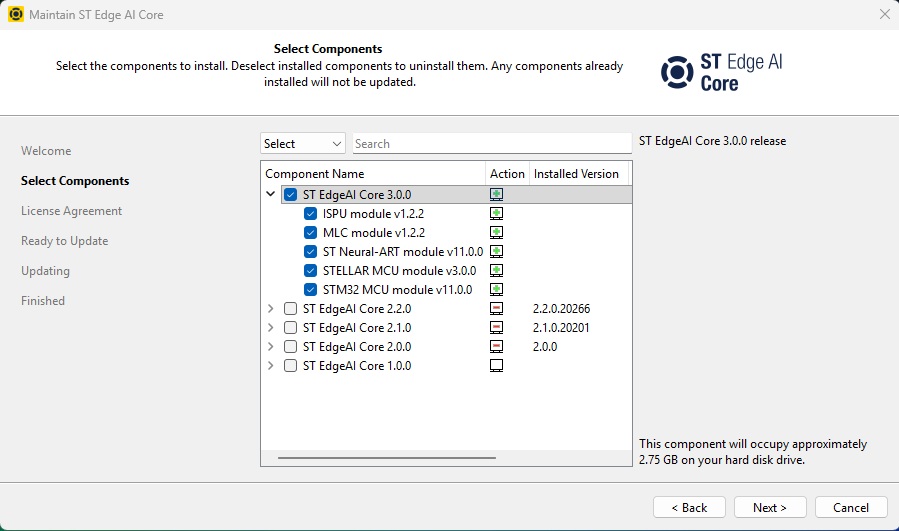Click uninstall action icon for ST EdgeAI Core 2.2.0
This screenshot has width=899, height=531.
coord(497,309)
